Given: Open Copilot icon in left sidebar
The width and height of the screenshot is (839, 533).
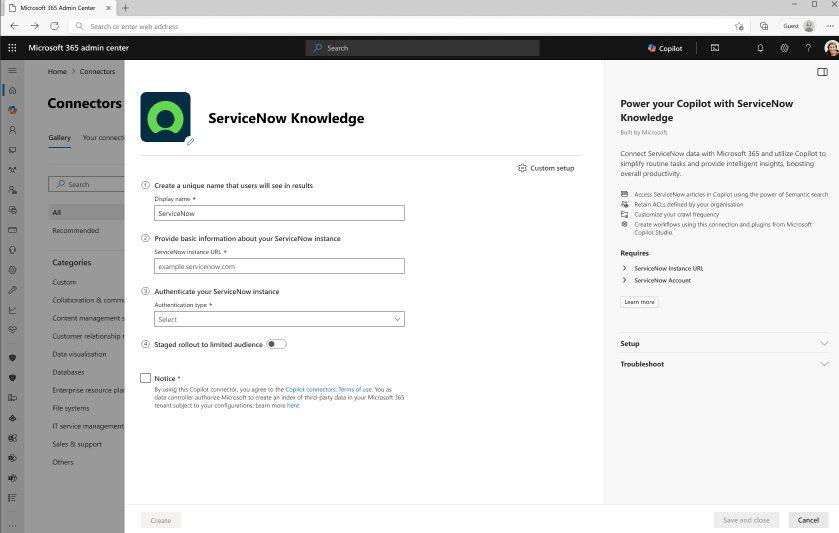Looking at the screenshot, I should point(12,110).
